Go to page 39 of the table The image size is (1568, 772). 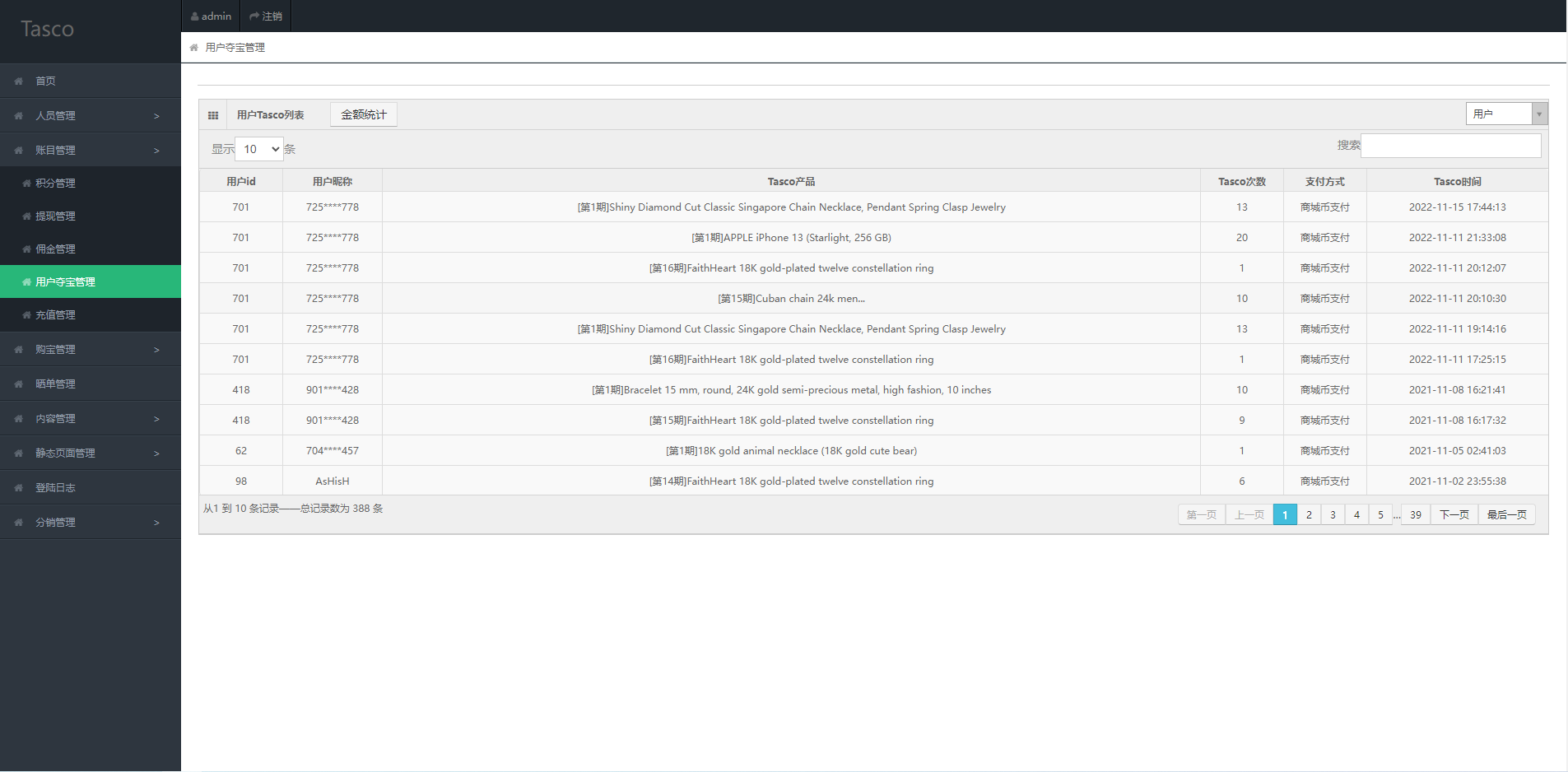pyautogui.click(x=1416, y=514)
